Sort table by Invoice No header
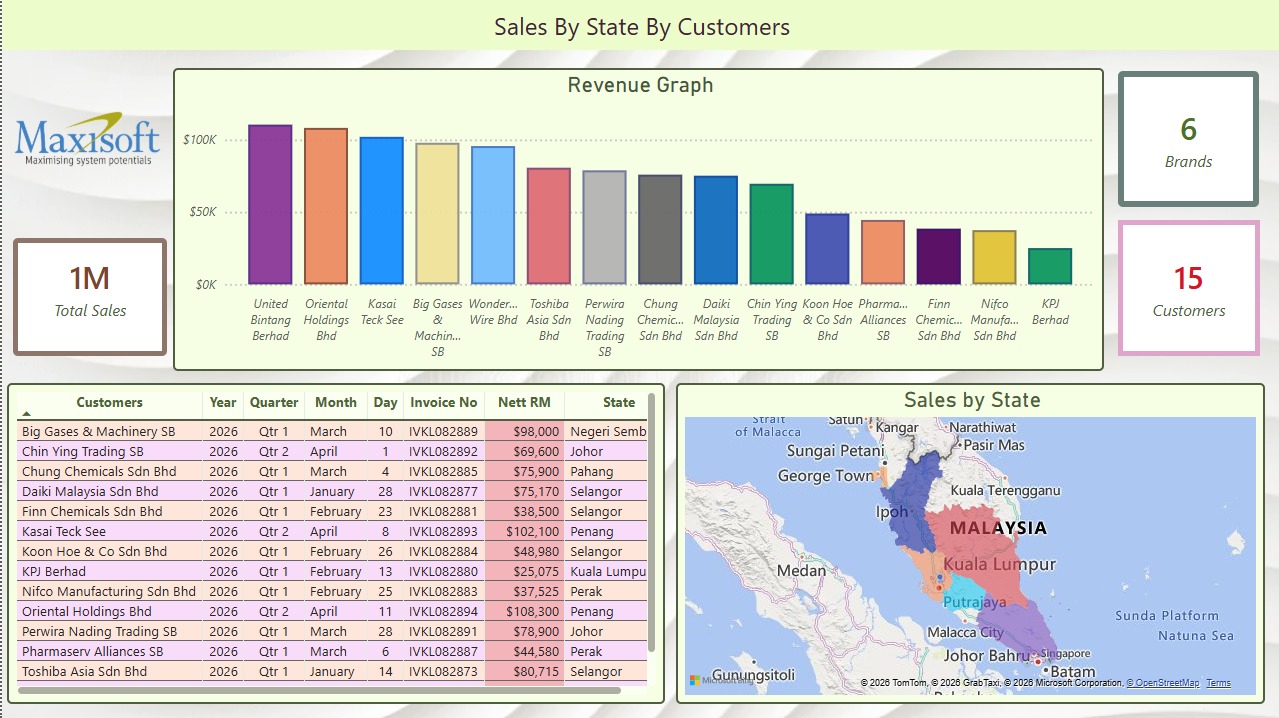The image size is (1279, 718). click(x=443, y=402)
